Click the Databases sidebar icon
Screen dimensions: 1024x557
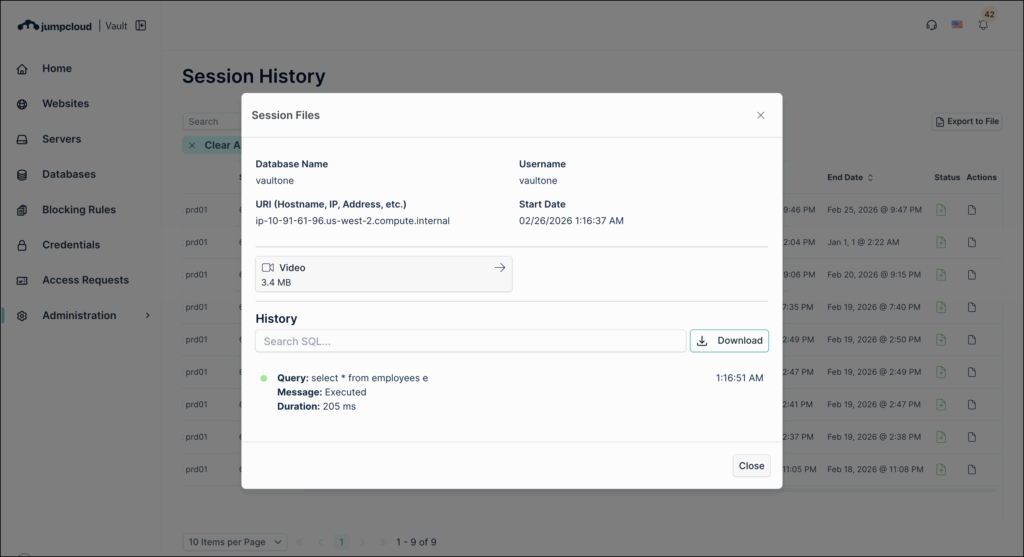pos(22,175)
